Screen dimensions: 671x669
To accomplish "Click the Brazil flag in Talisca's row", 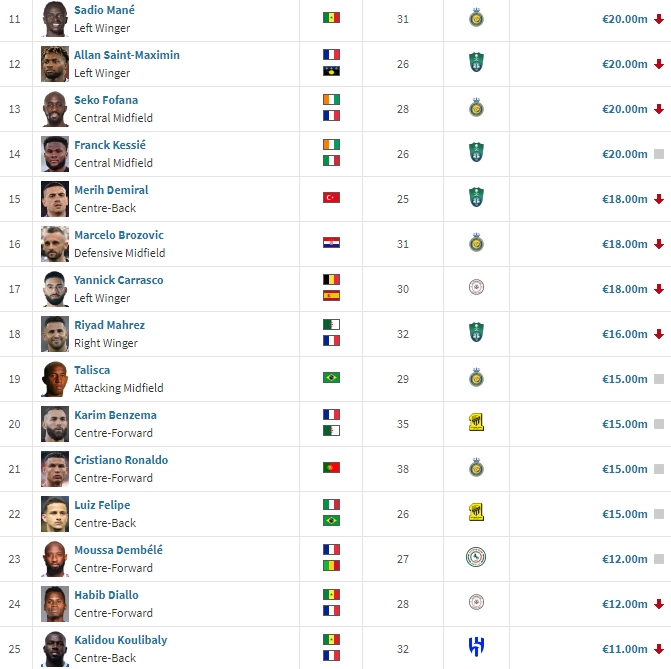I will click(x=331, y=377).
